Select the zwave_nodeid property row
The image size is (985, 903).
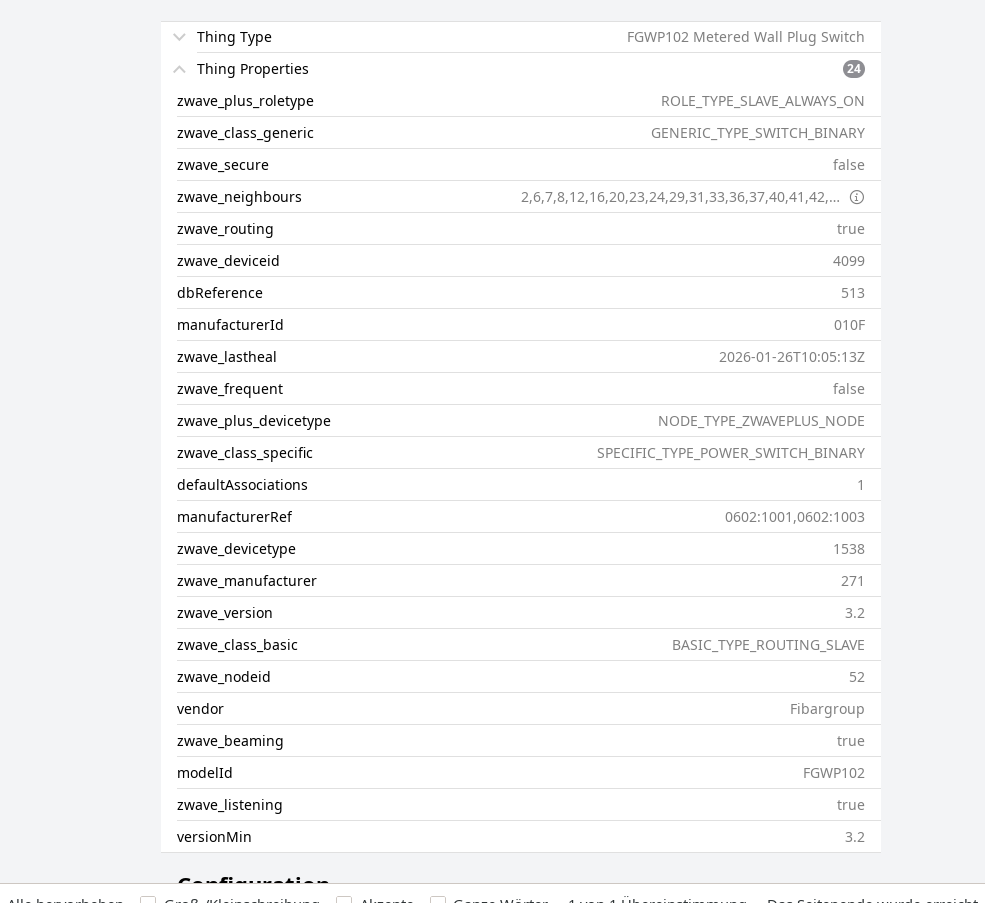click(x=520, y=677)
